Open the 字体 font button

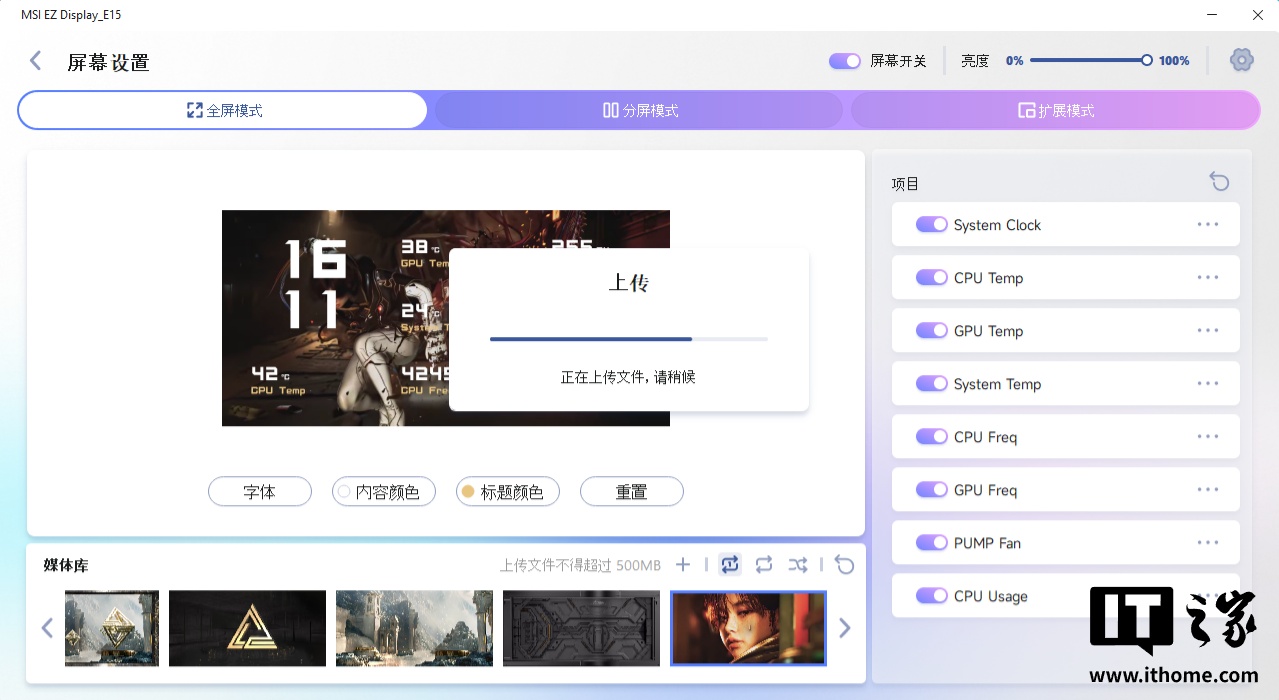coord(260,492)
